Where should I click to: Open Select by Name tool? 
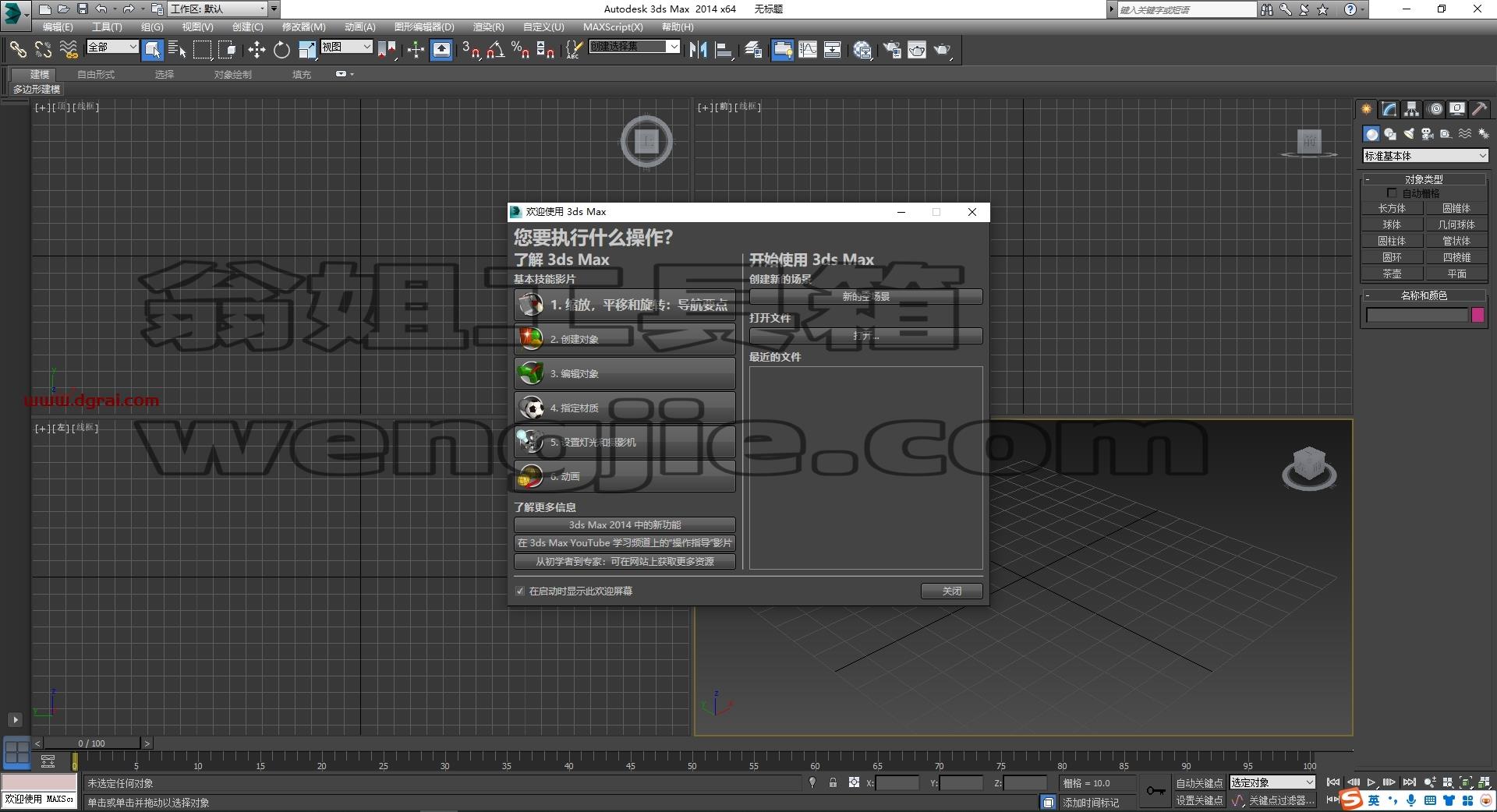tap(178, 50)
